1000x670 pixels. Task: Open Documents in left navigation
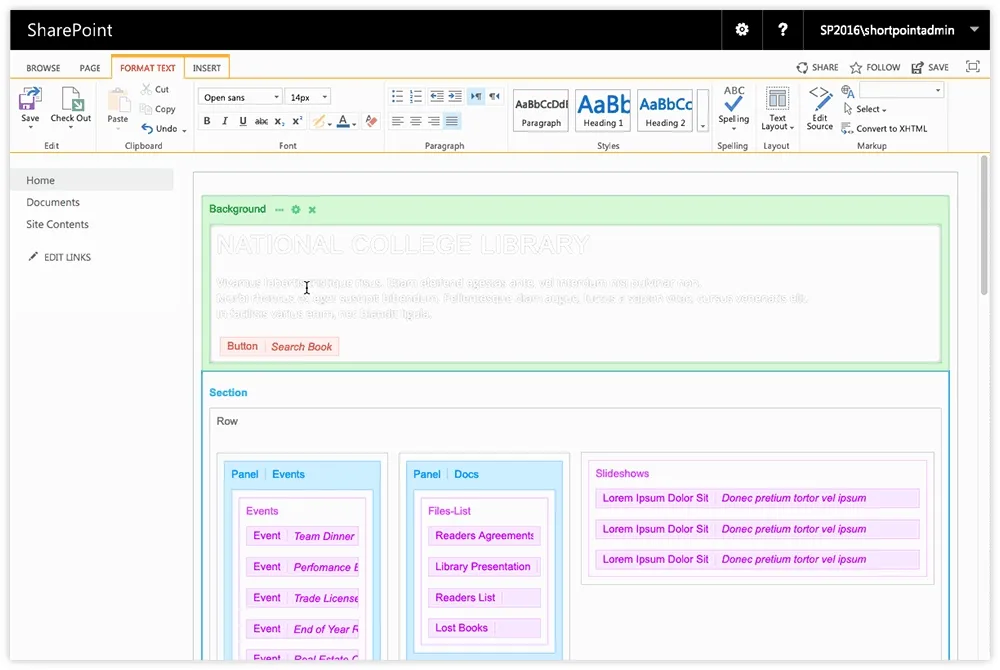click(53, 202)
